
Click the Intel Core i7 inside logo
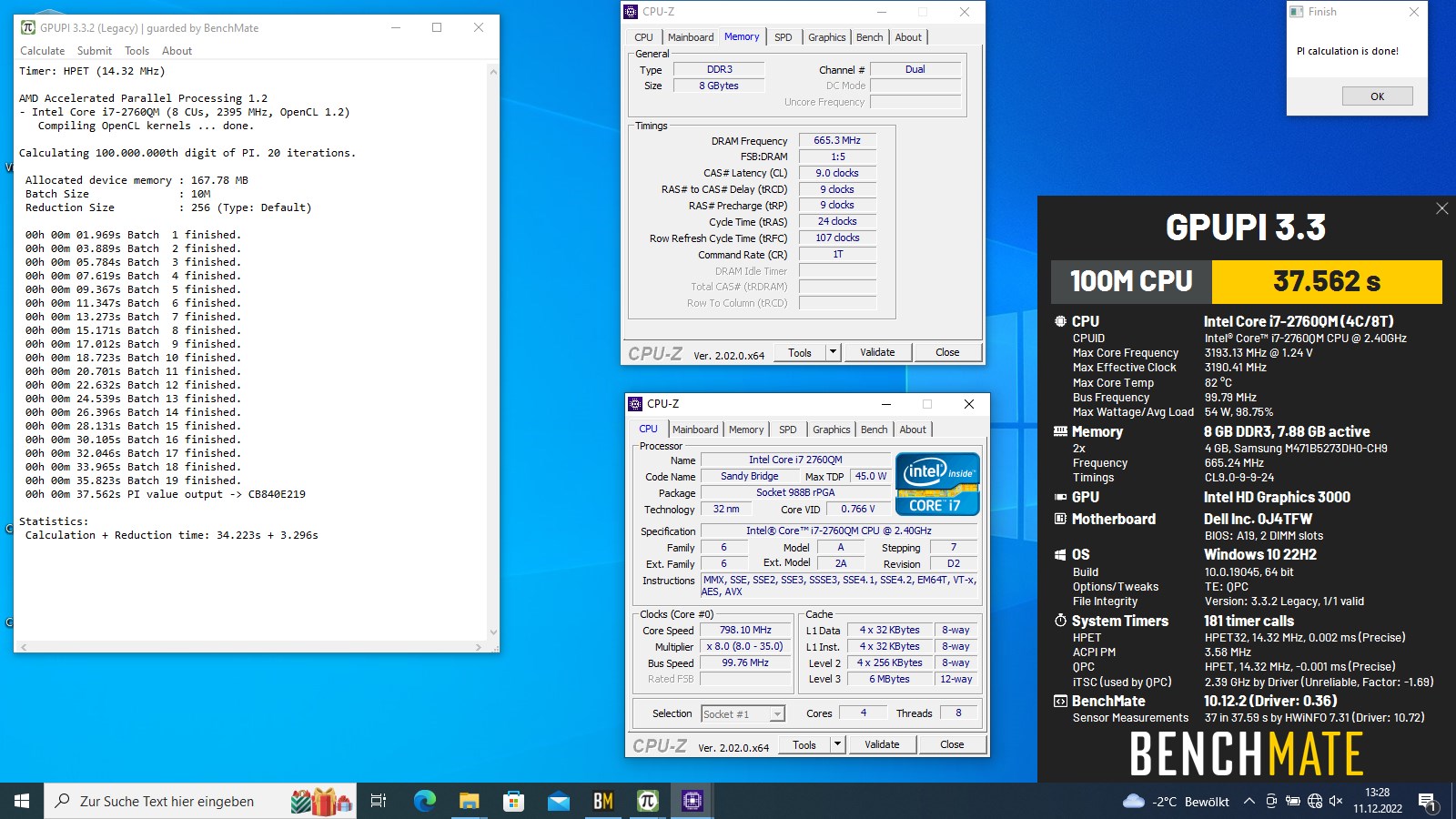click(938, 484)
